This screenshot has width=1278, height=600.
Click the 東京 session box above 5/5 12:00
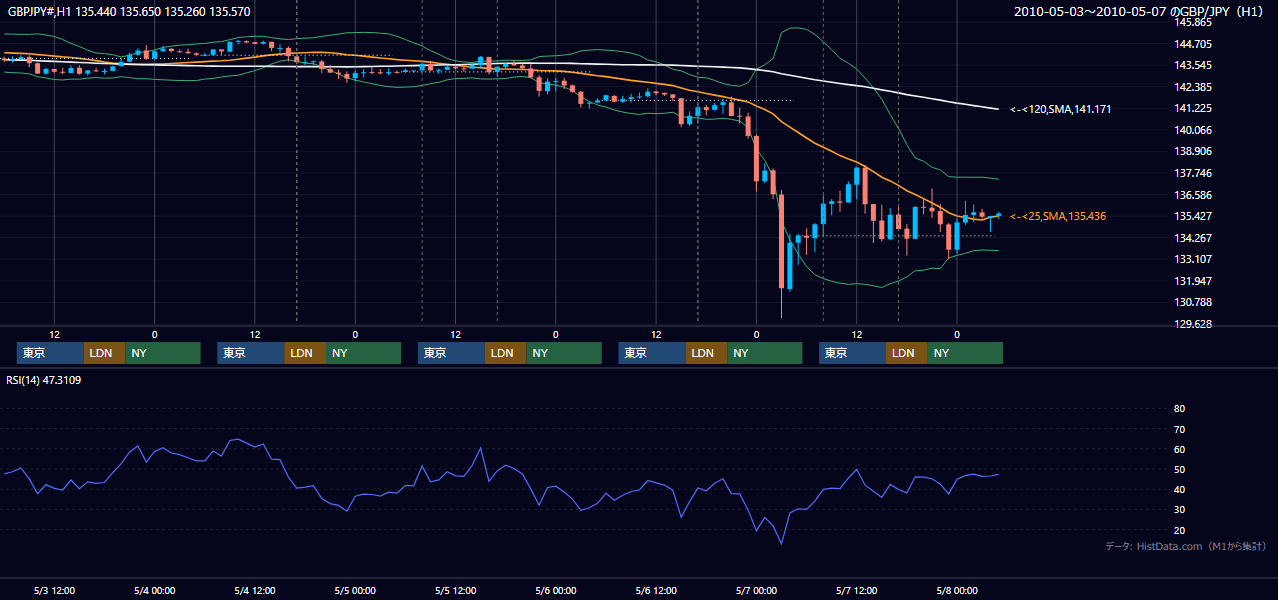click(451, 353)
